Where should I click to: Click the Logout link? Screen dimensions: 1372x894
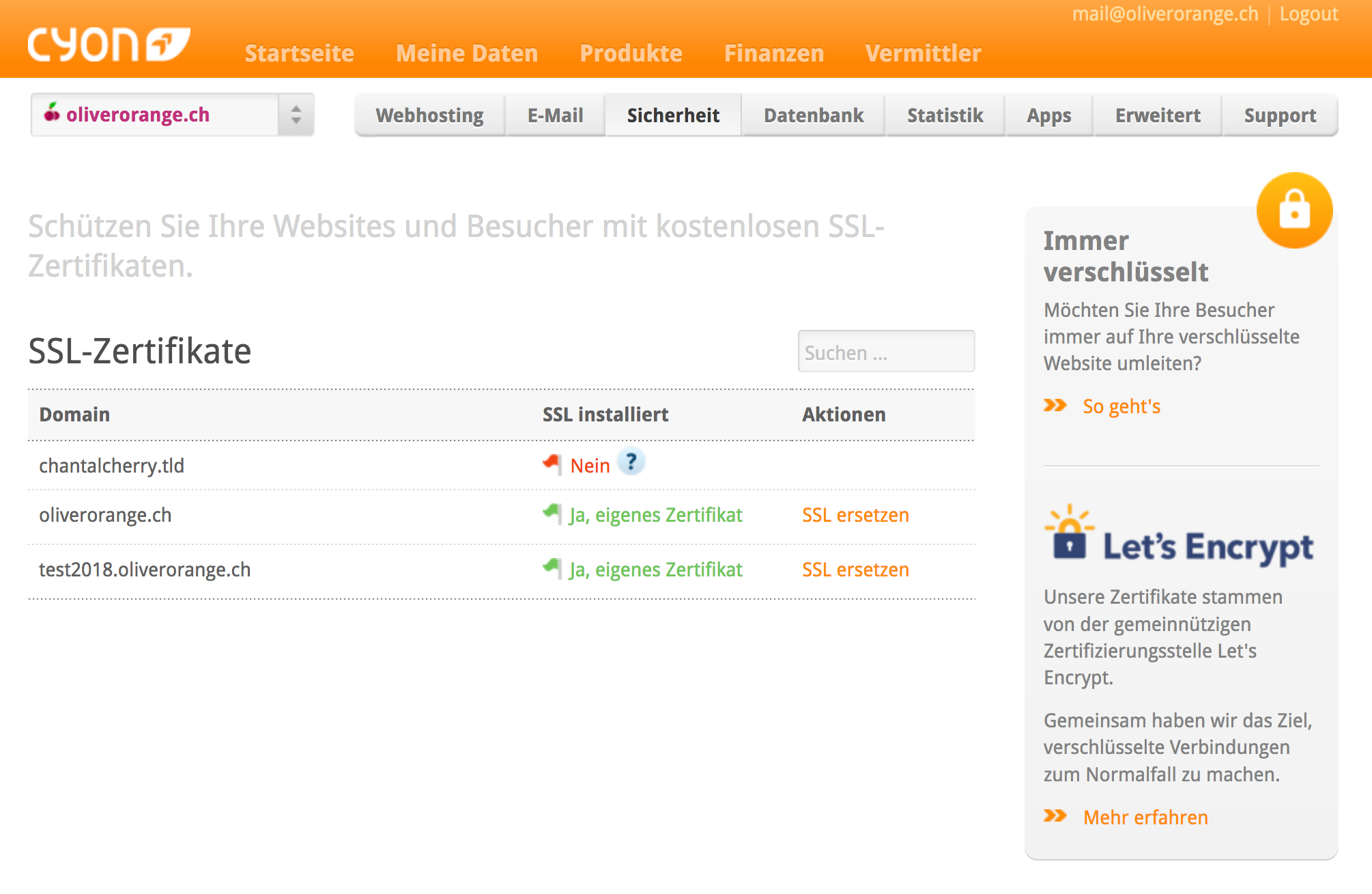tap(1309, 14)
